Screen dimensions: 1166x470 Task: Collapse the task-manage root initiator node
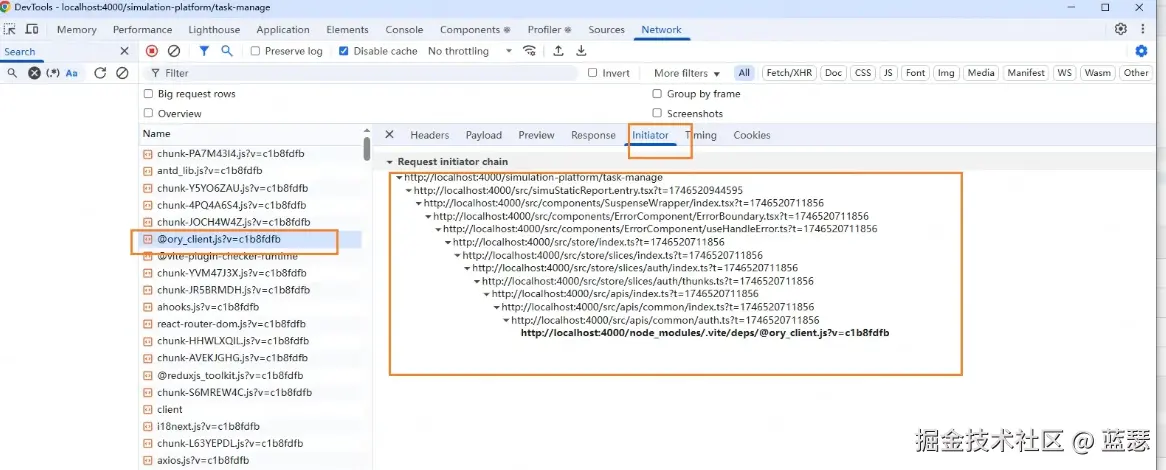[x=399, y=178]
